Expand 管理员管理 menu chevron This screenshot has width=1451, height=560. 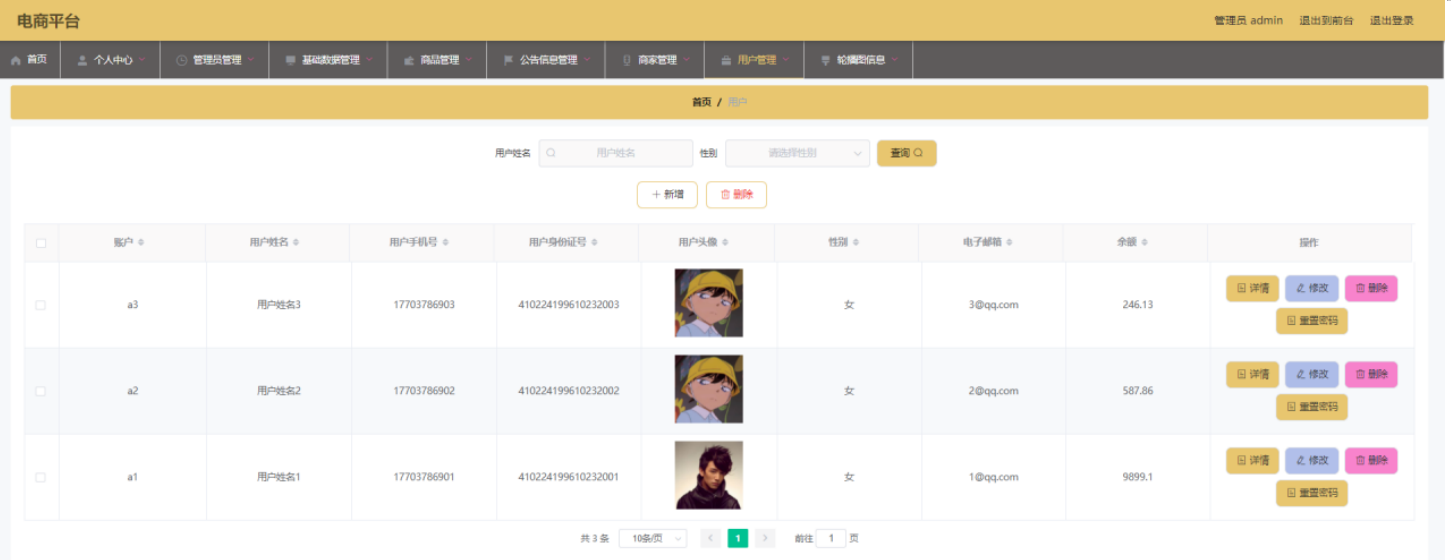point(250,59)
